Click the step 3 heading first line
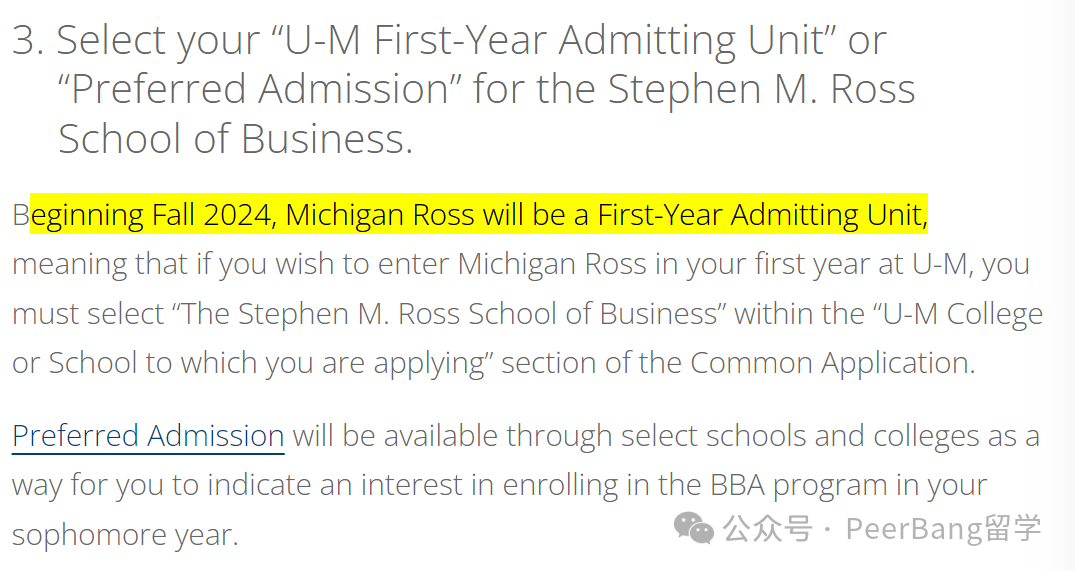This screenshot has width=1075, height=571. point(450,40)
